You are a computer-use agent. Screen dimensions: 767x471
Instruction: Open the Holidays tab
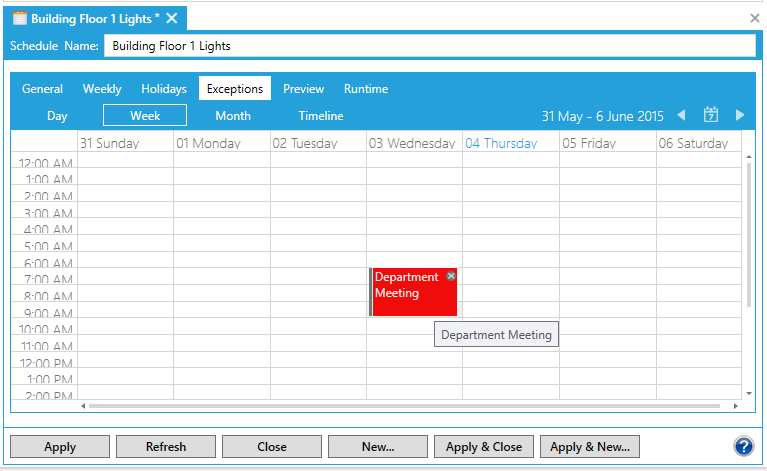[x=164, y=89]
